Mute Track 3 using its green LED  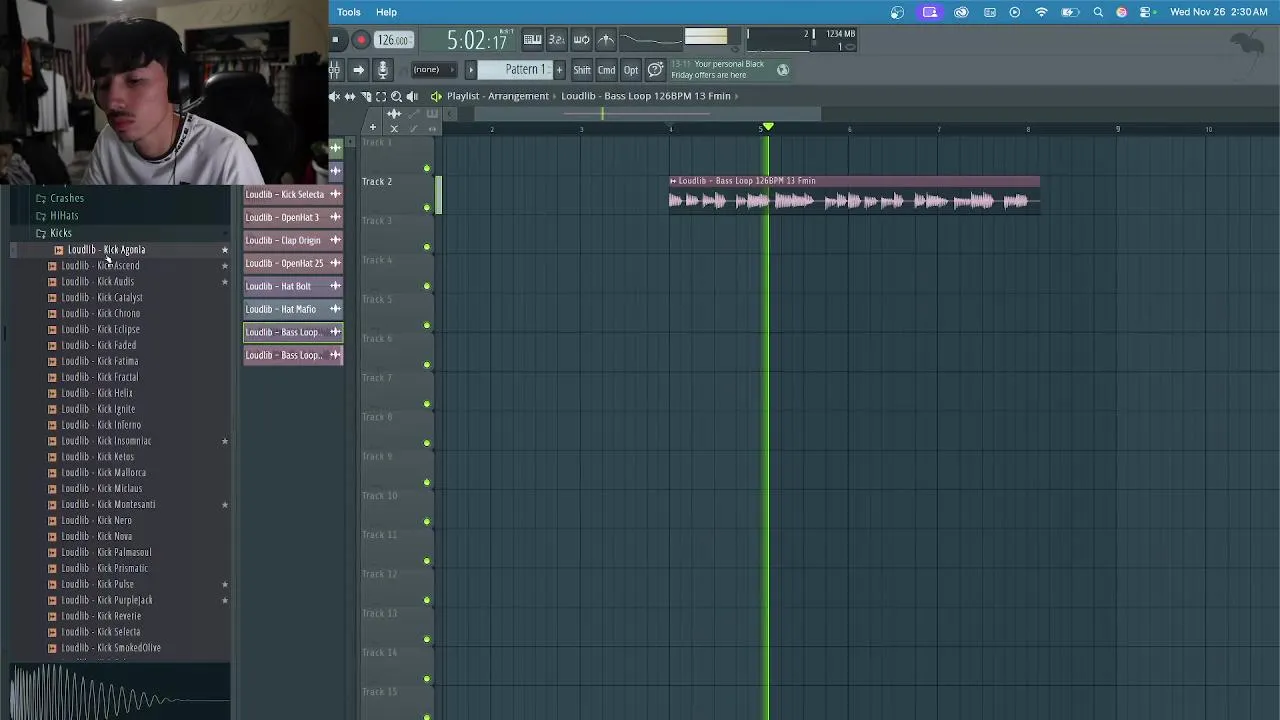427,247
